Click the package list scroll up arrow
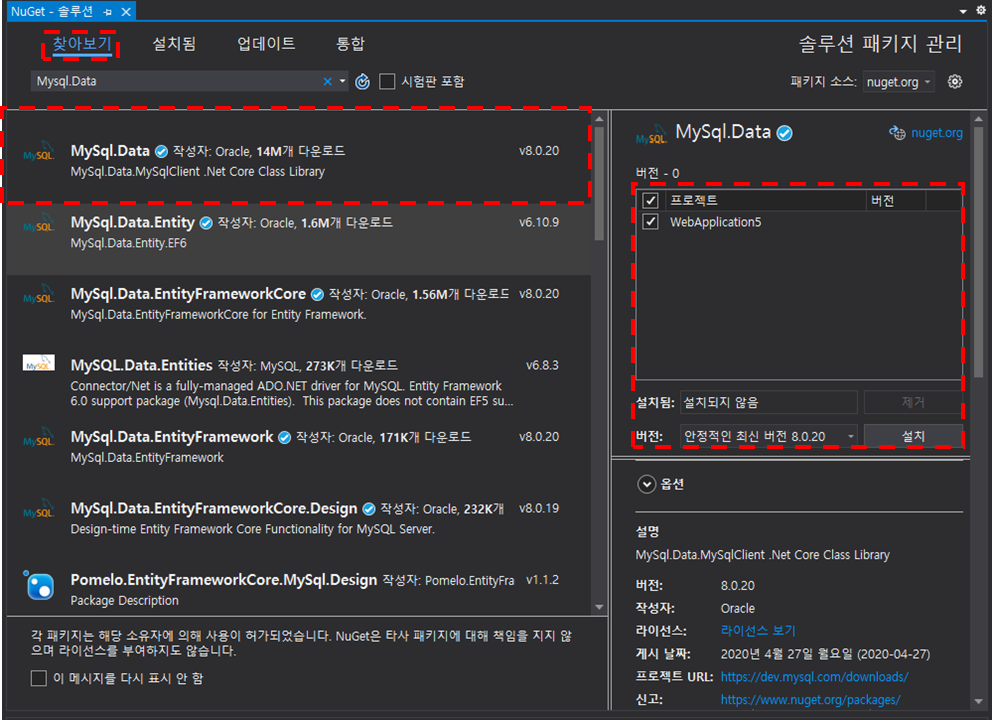This screenshot has width=992, height=720. coord(599,119)
